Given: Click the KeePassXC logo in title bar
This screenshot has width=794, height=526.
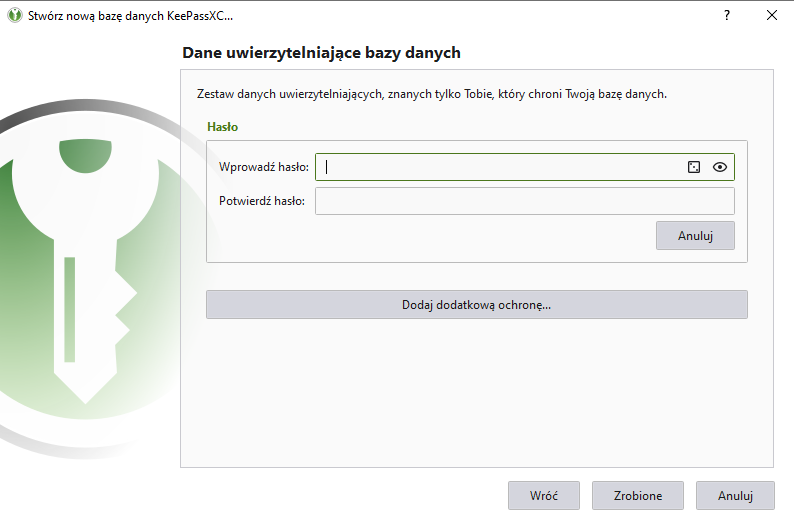Looking at the screenshot, I should click(x=15, y=15).
